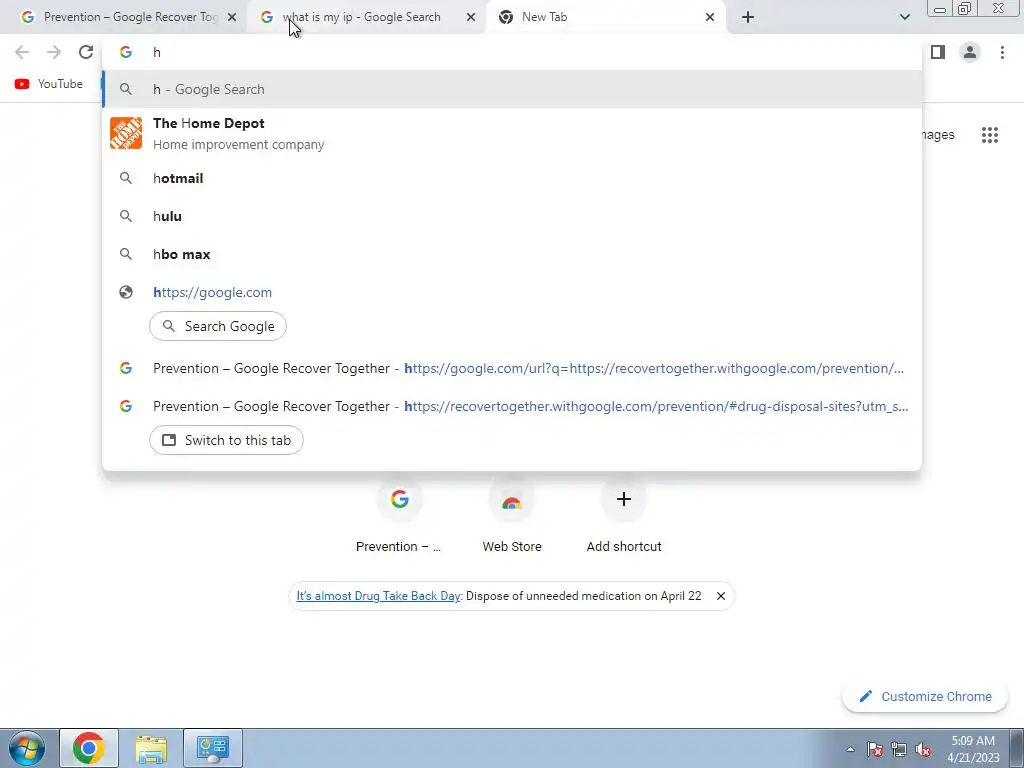
Task: Open the Control Panel taskbar icon
Action: point(213,748)
